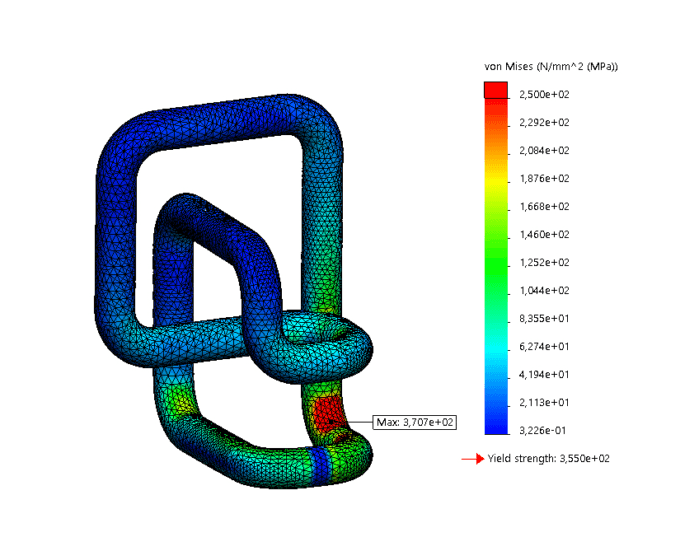The width and height of the screenshot is (680, 537).
Task: Click the red above-range box atop legend
Action: (496, 90)
